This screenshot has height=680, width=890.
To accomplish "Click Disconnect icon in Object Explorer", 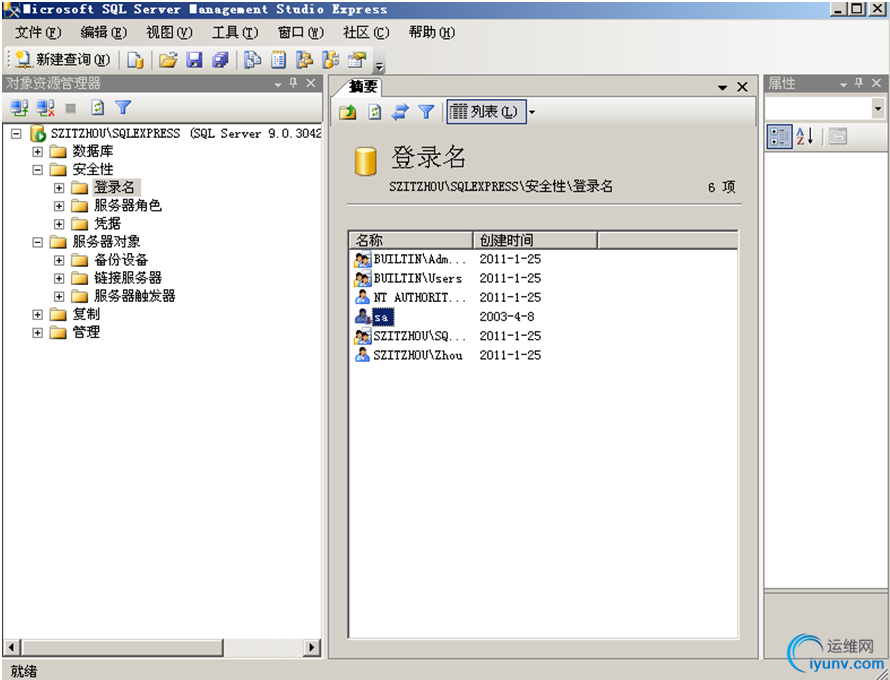I will click(45, 107).
